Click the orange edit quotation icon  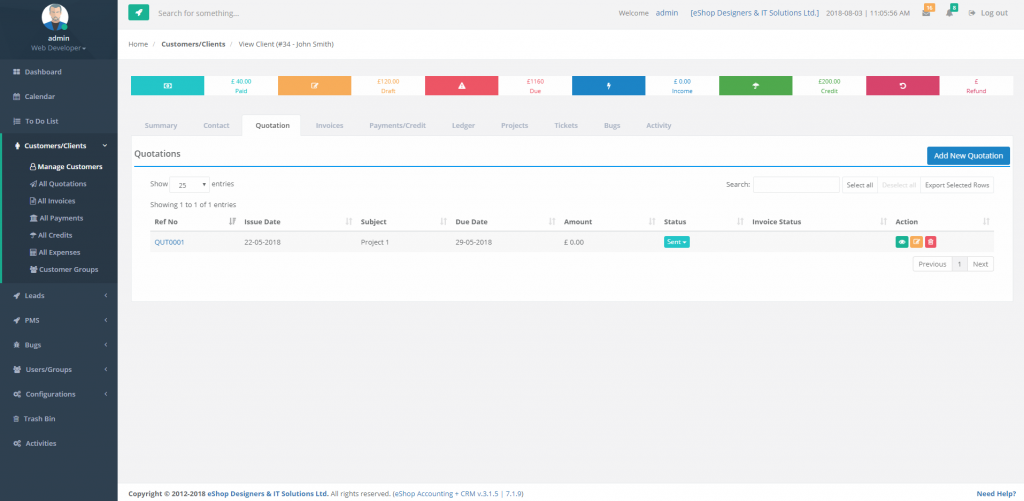(916, 242)
